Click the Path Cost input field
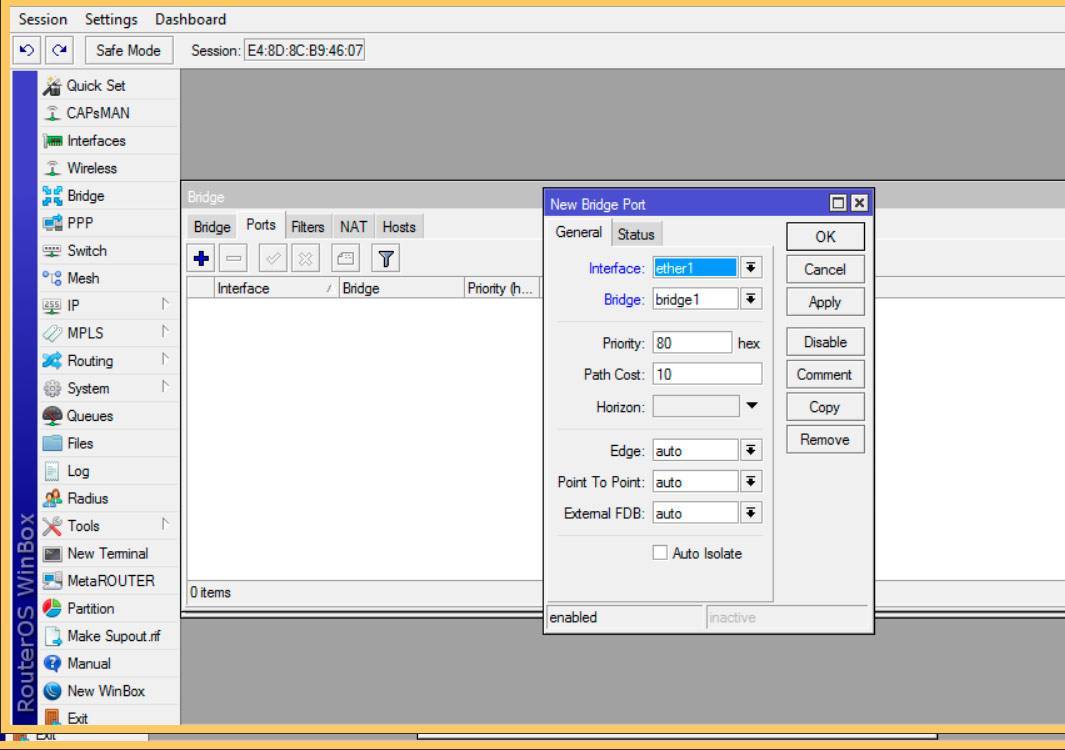The height and width of the screenshot is (750, 1065). coord(707,374)
